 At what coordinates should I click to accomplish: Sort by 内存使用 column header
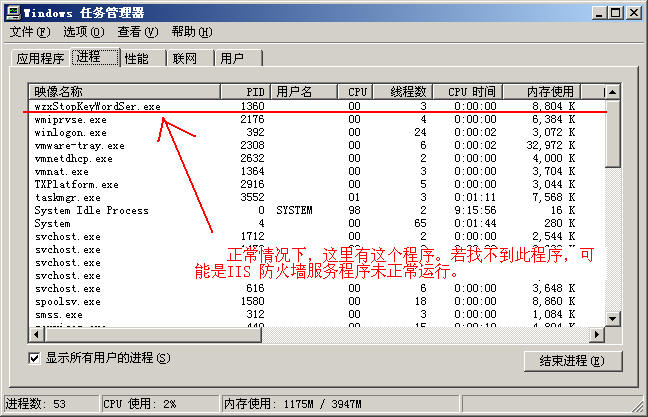[541, 91]
